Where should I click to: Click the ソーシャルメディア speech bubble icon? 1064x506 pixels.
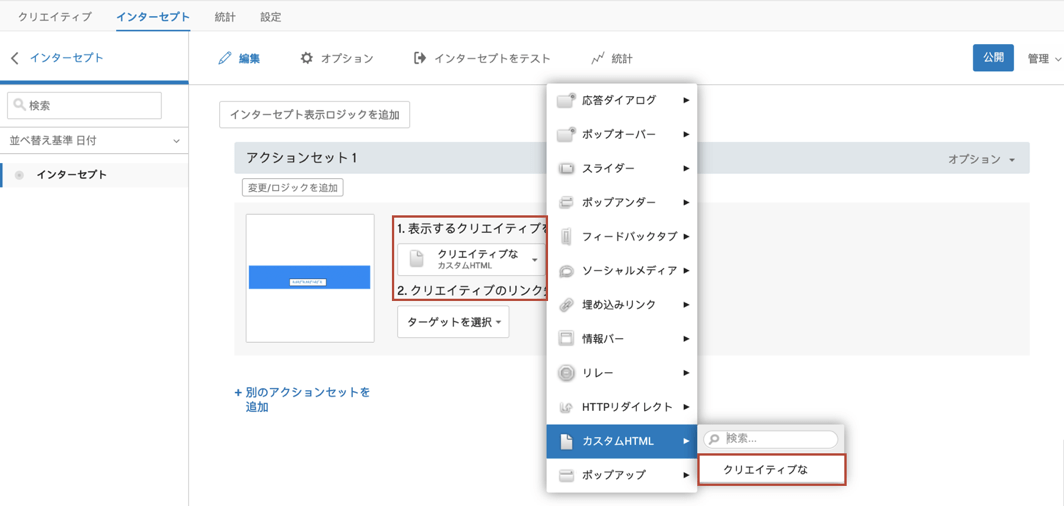566,271
